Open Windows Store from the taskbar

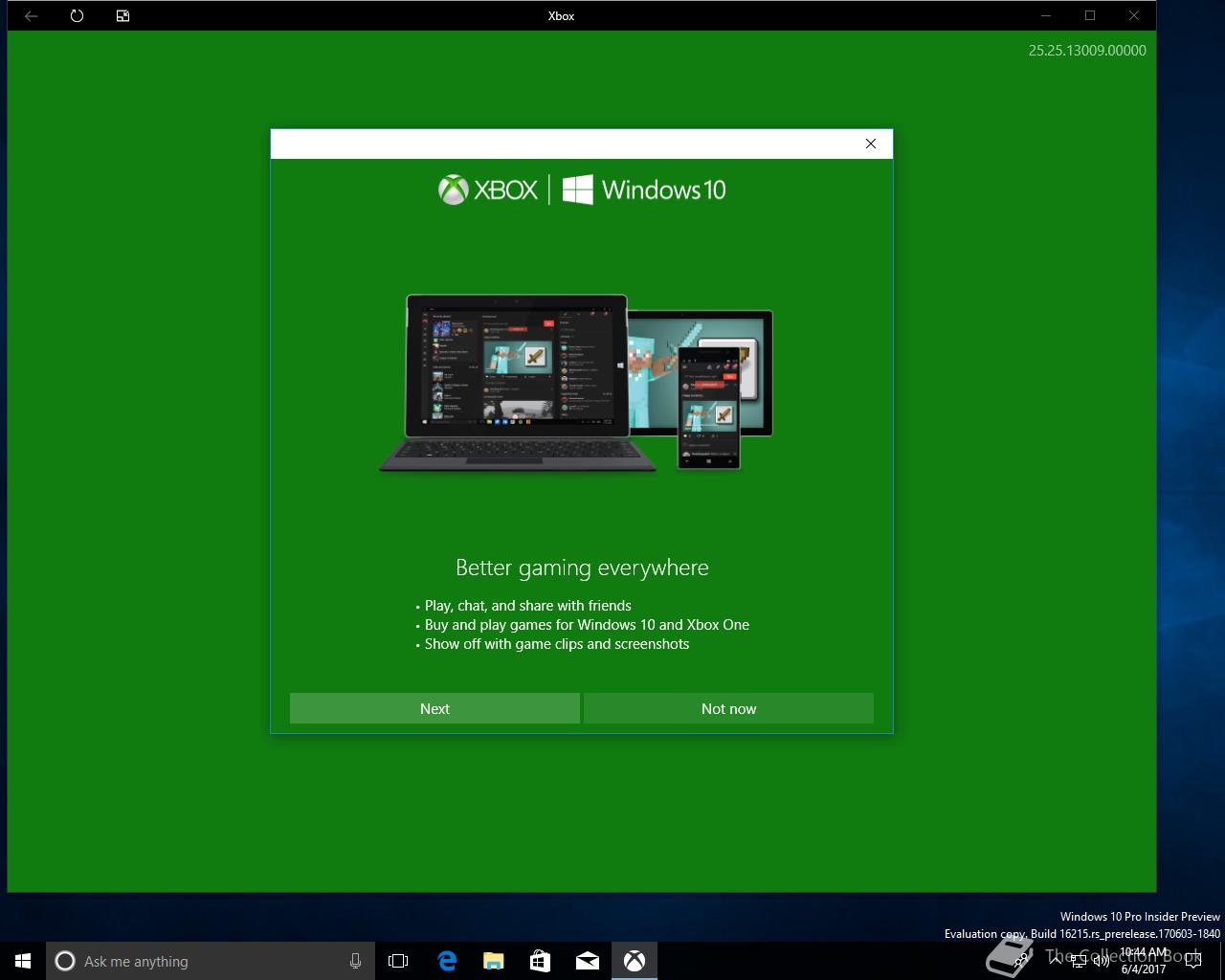tap(541, 961)
